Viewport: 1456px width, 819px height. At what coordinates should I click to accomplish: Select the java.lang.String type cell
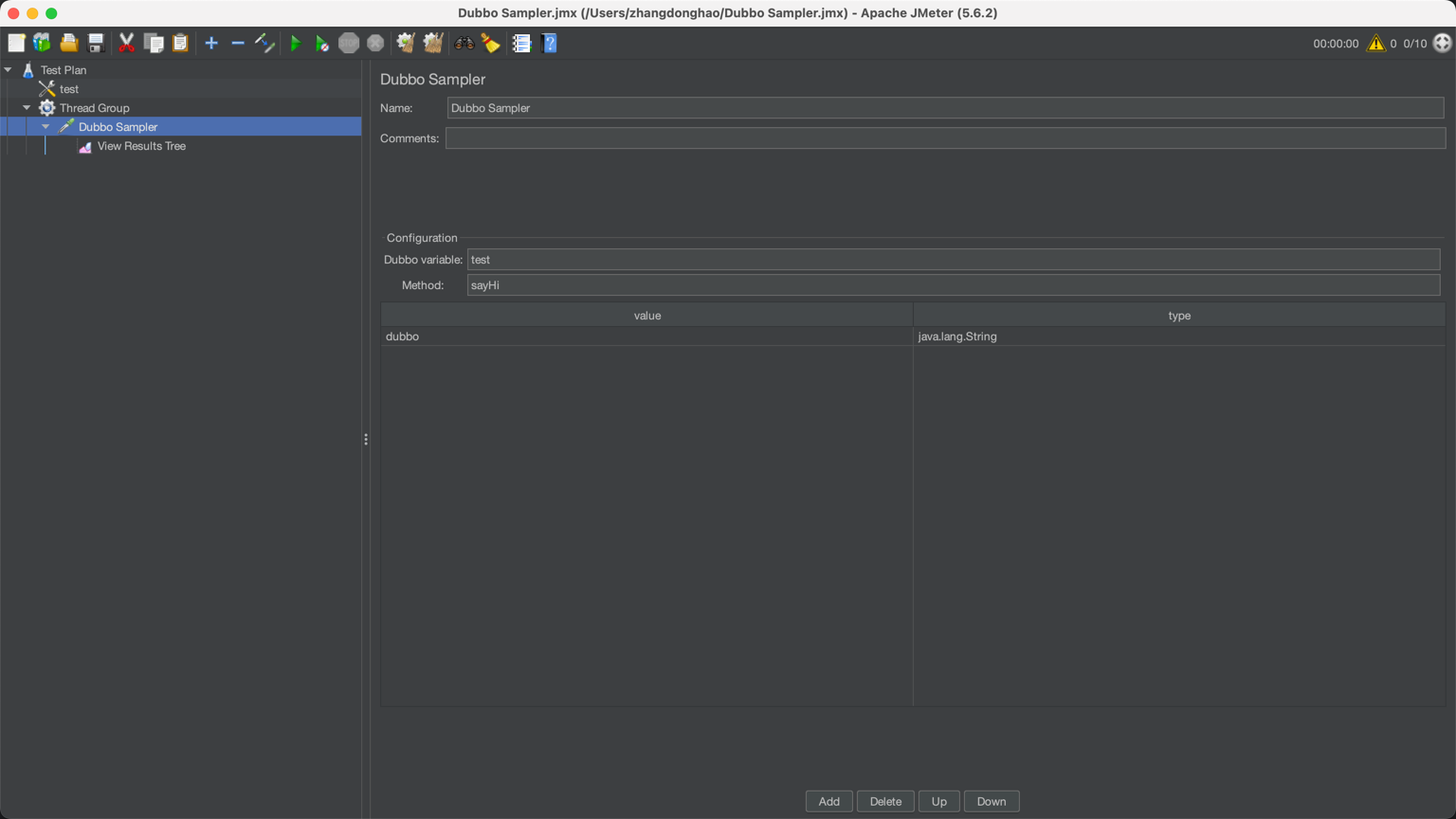pyautogui.click(x=1179, y=337)
